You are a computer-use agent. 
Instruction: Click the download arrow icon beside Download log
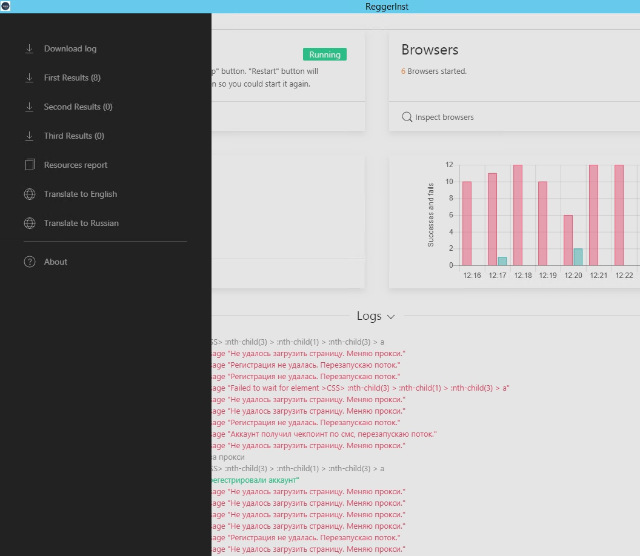(29, 48)
